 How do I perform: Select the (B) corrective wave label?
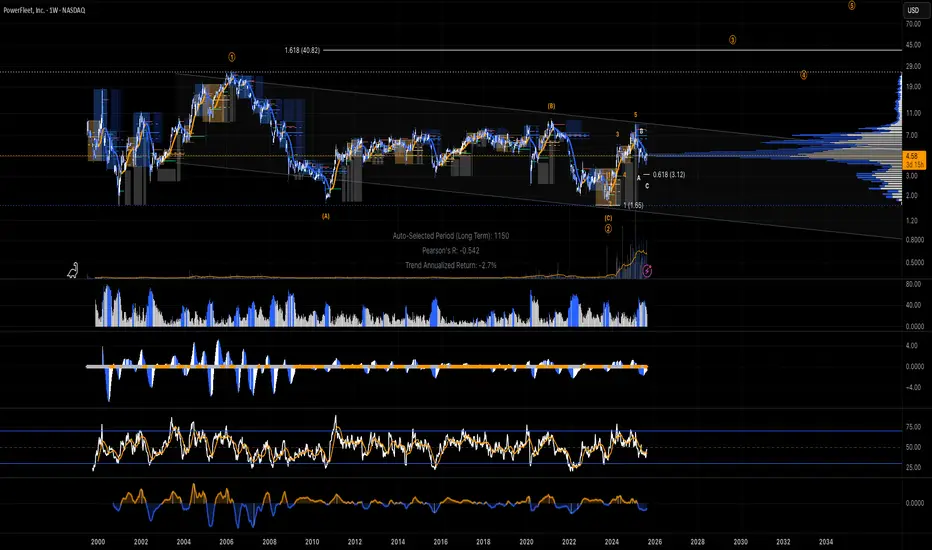[x=551, y=106]
